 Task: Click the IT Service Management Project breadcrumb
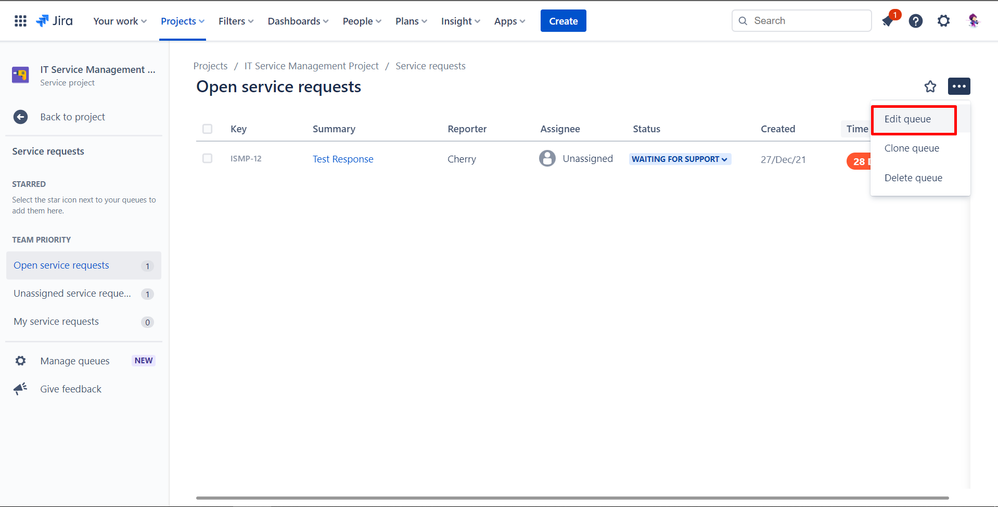(x=311, y=66)
